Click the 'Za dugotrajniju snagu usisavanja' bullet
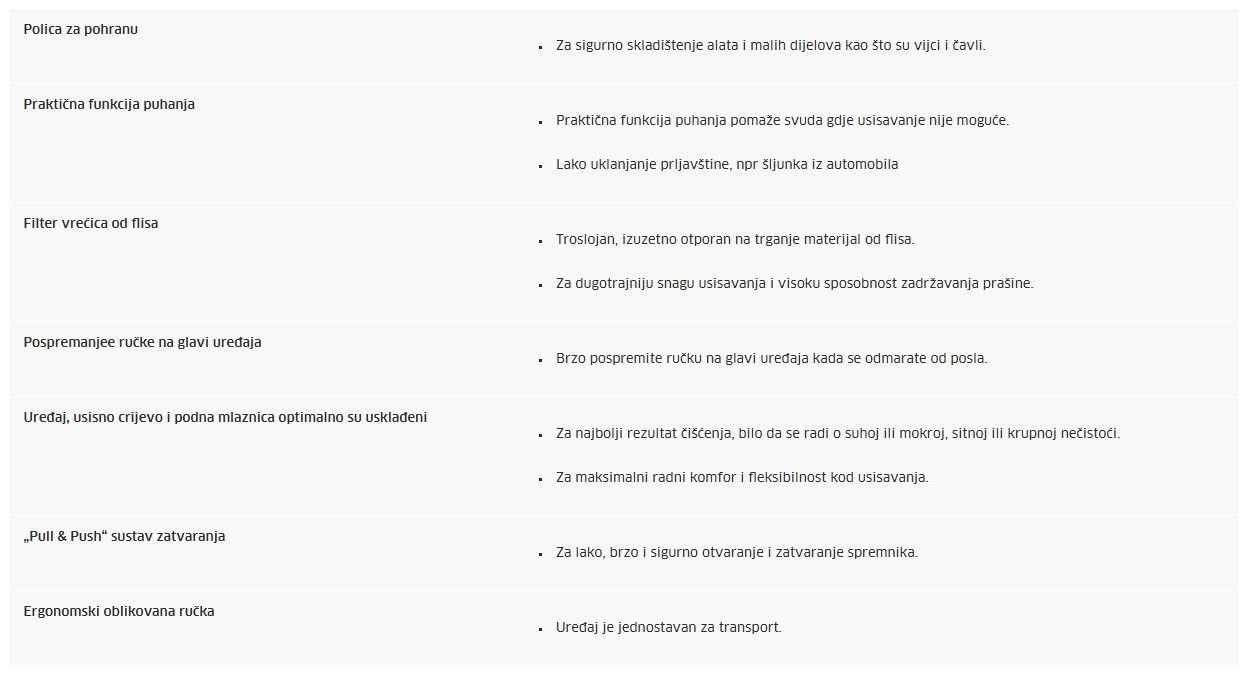 (x=794, y=283)
